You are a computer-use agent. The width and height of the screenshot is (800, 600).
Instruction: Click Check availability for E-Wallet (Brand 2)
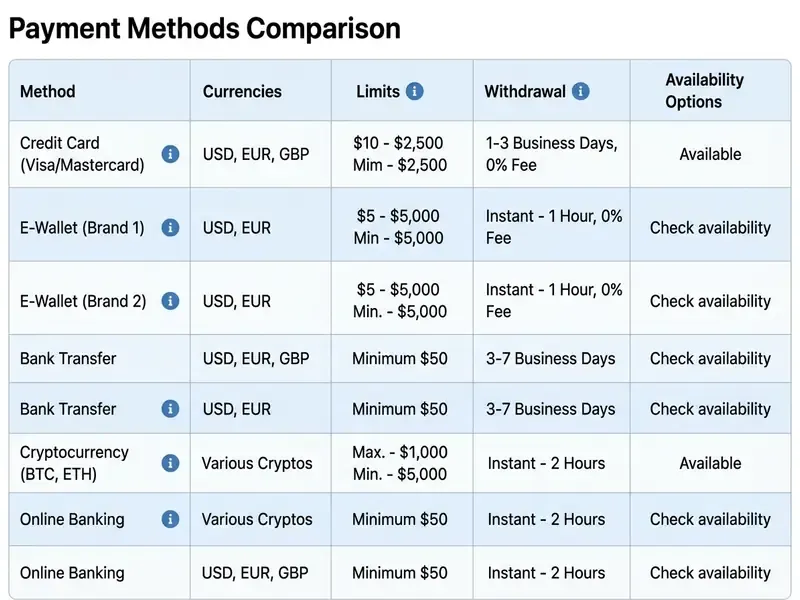[x=710, y=301]
